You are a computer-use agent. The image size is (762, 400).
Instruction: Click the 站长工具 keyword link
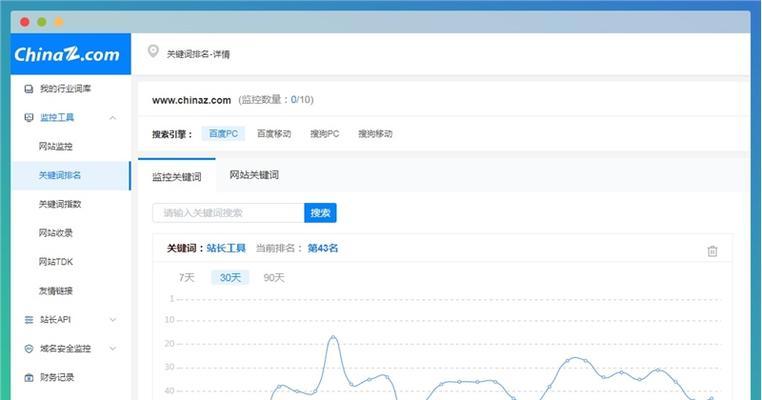(x=226, y=248)
